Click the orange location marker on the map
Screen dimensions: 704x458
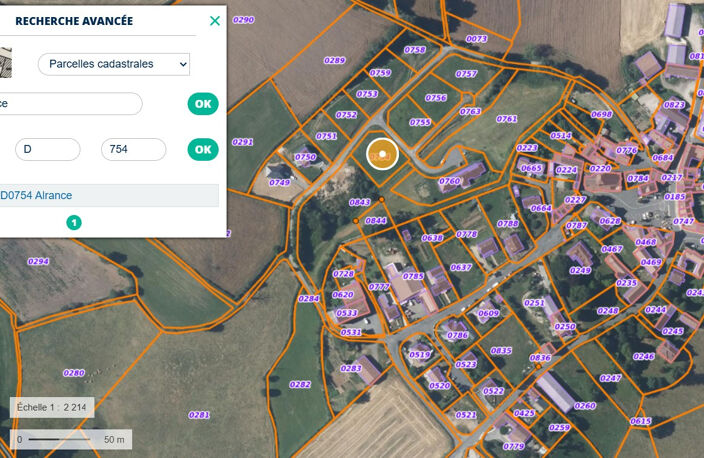(382, 154)
